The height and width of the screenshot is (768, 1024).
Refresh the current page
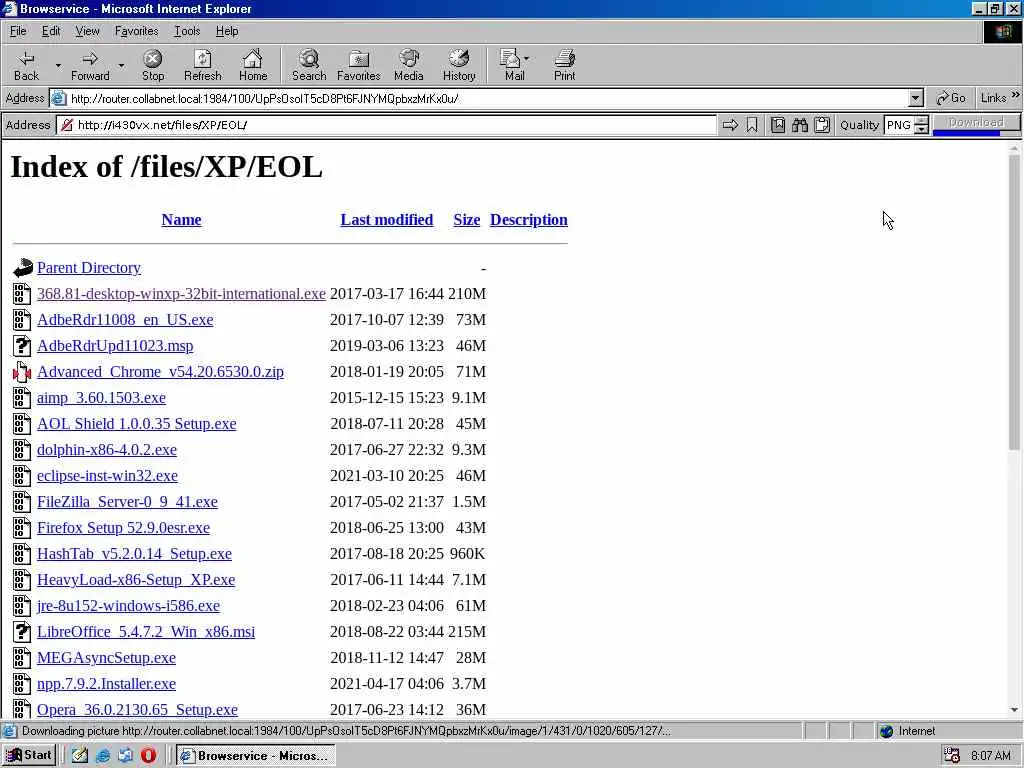(202, 66)
